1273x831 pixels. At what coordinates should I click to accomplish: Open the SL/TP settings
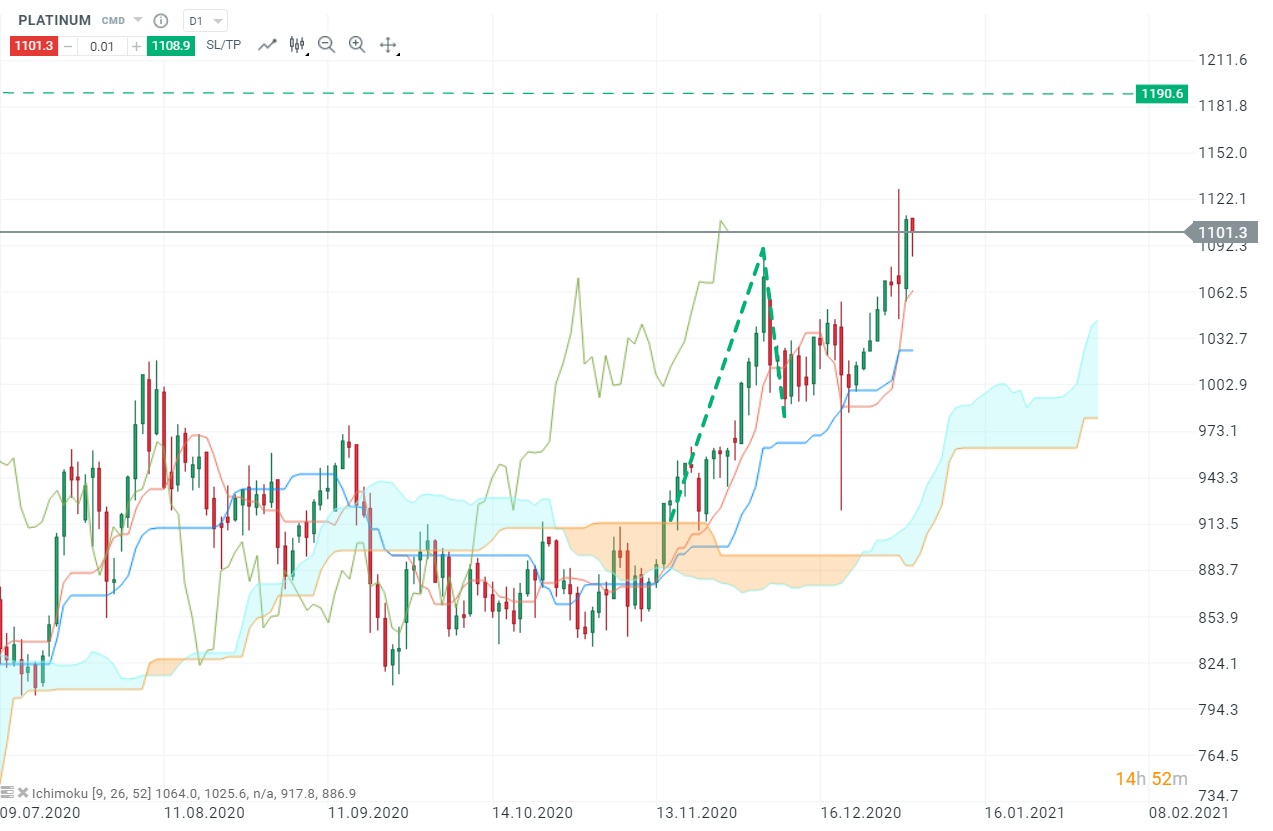223,45
